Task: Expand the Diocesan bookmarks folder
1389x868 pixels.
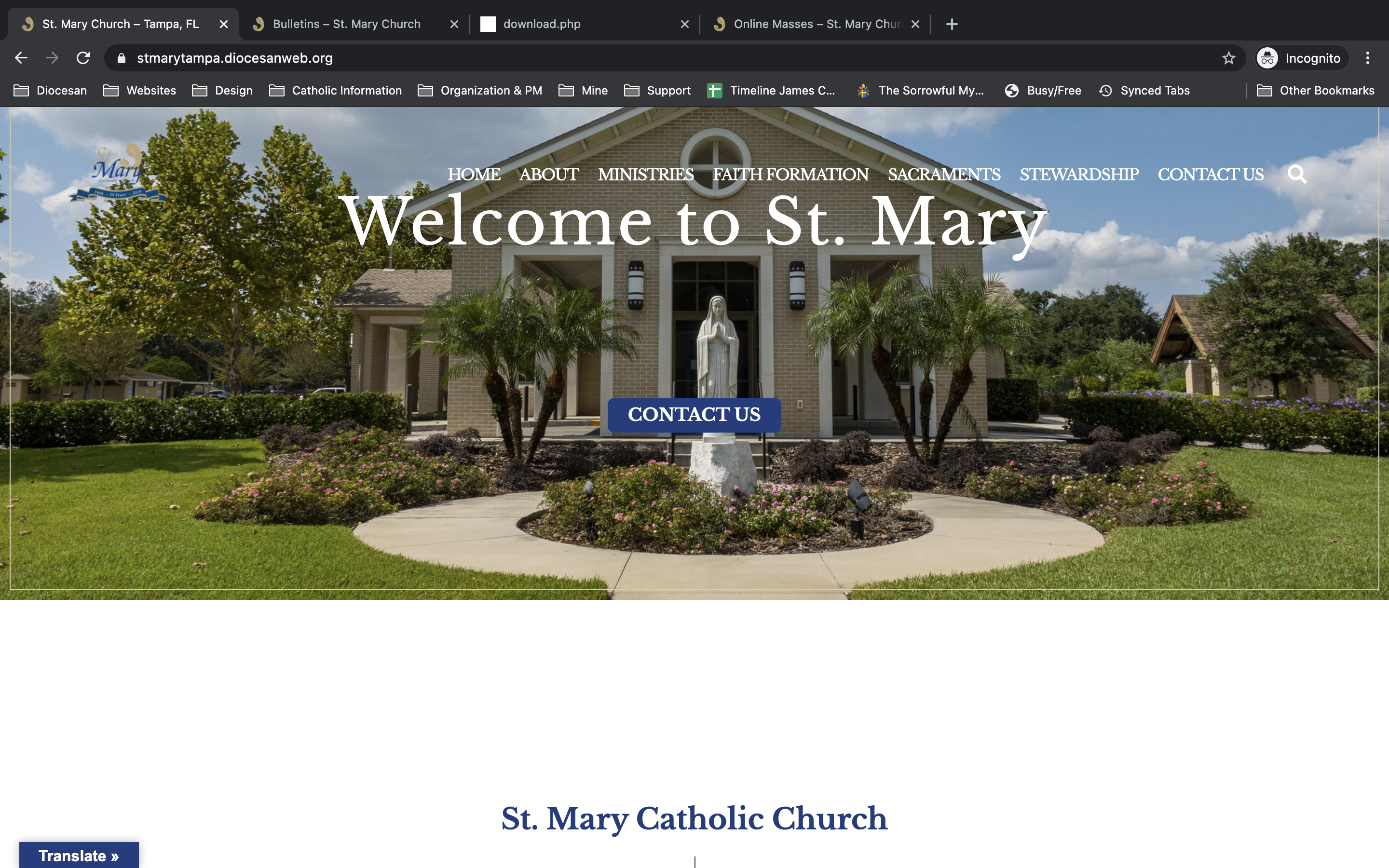Action: click(51, 91)
